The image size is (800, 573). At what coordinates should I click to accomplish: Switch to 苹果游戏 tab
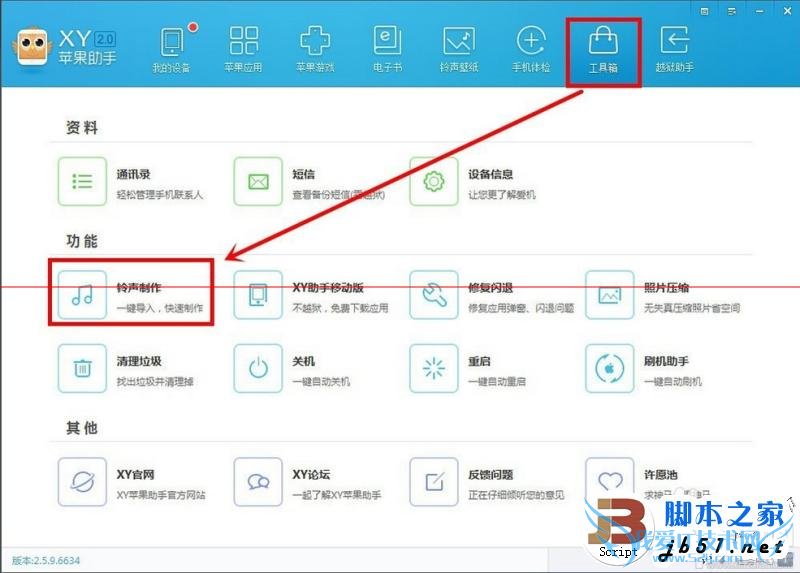coord(315,50)
